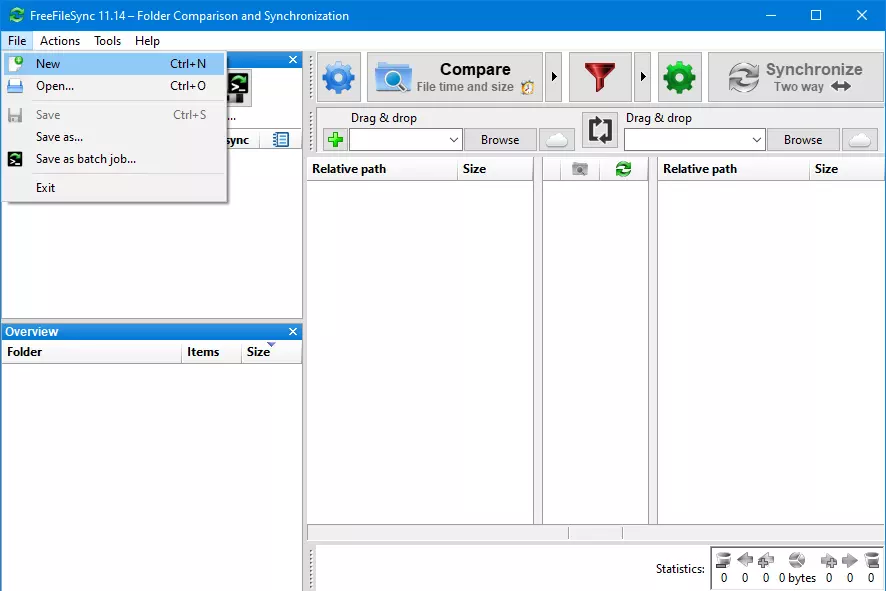Viewport: 886px width, 591px height.
Task: Sort Overview by Size column
Action: point(271,352)
